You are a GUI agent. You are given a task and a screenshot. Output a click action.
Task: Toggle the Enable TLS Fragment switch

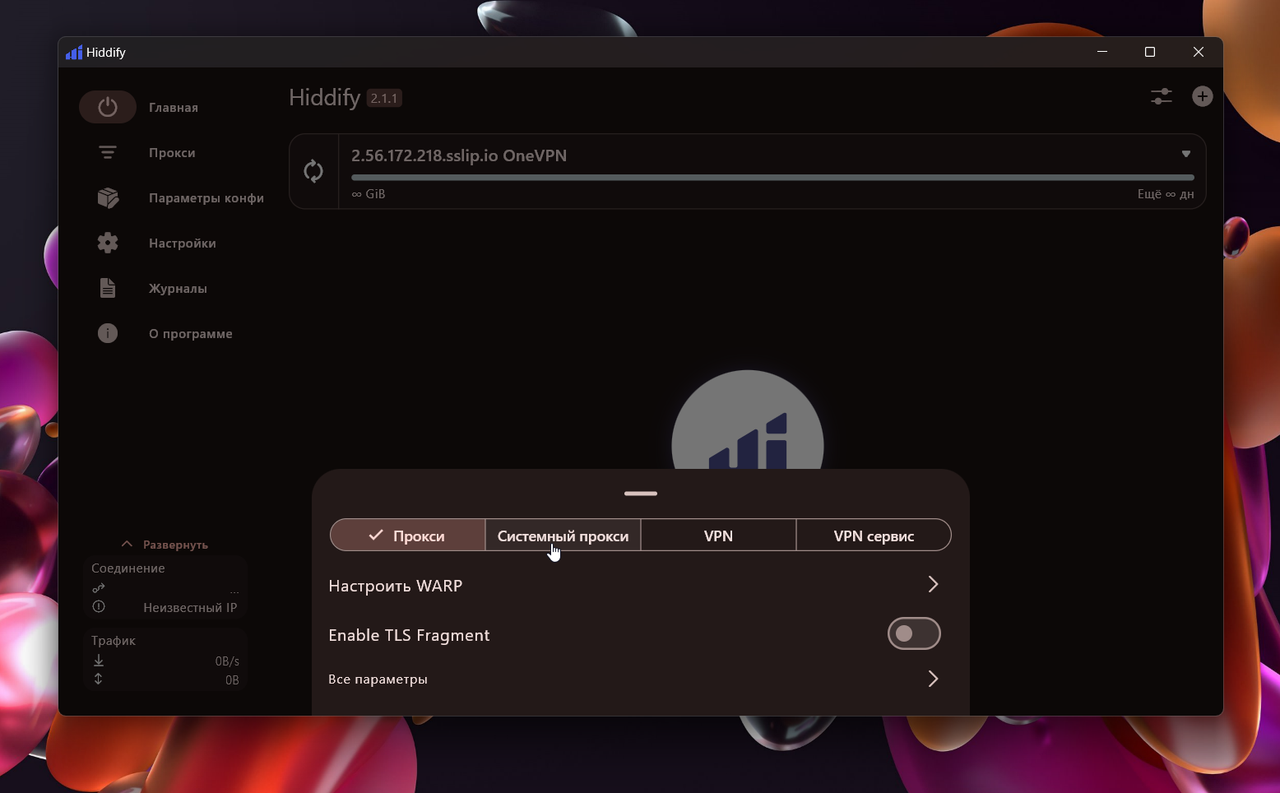[x=914, y=634]
